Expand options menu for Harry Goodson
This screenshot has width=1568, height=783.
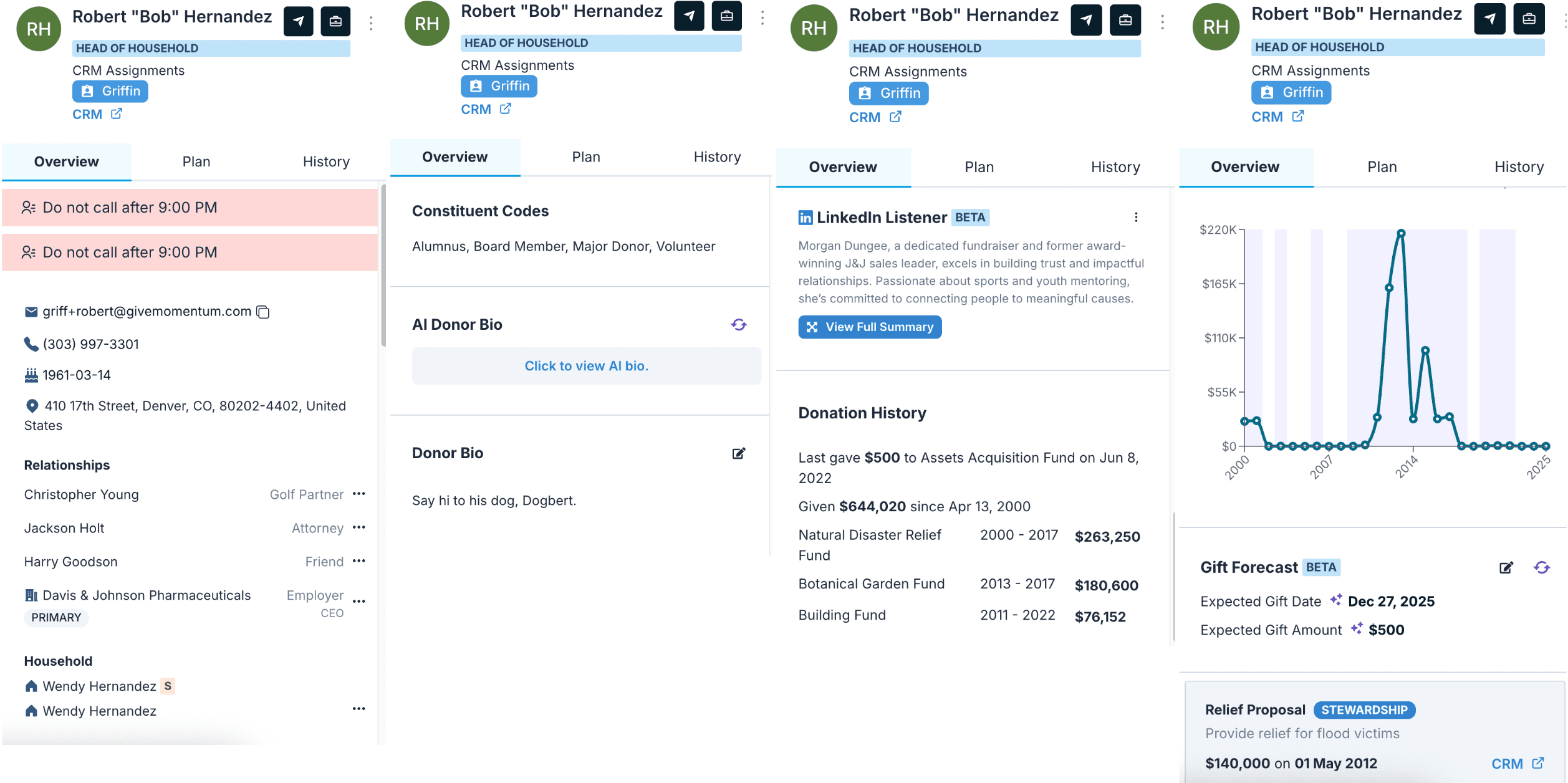tap(358, 561)
